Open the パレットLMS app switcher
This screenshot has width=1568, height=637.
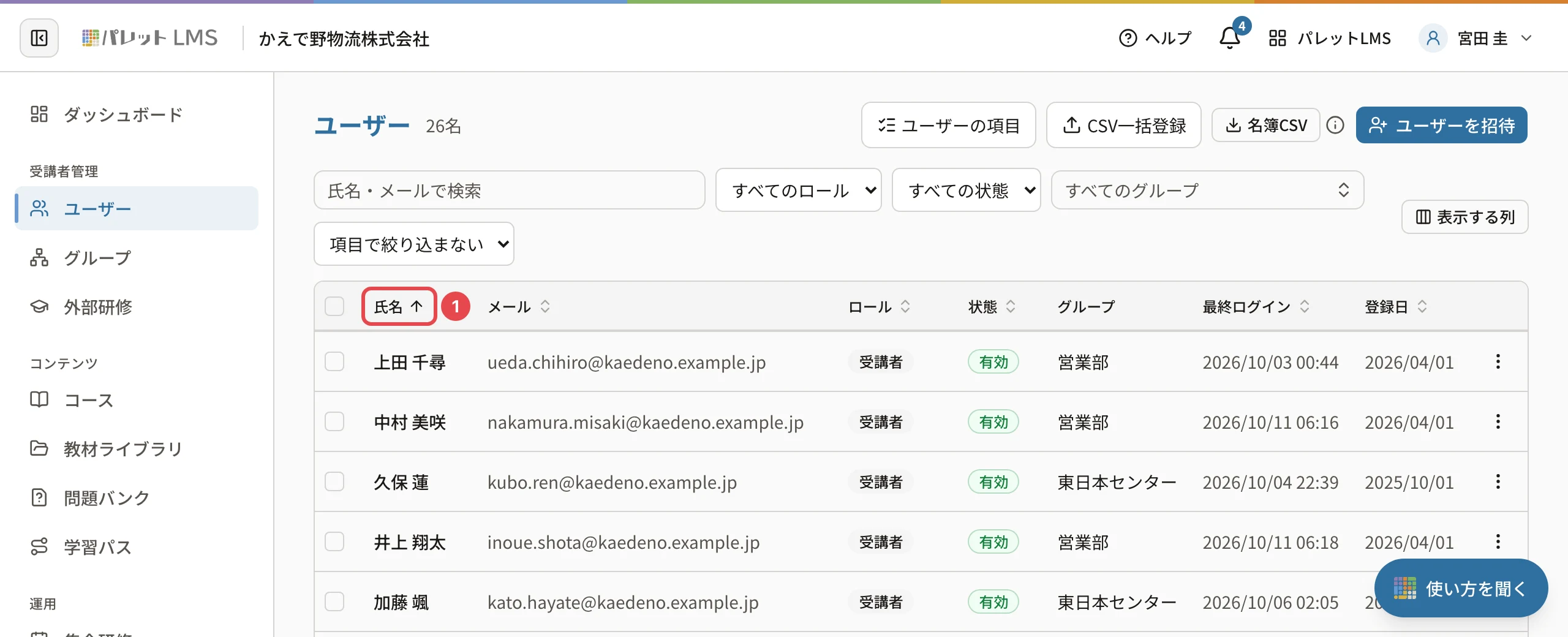point(1330,38)
